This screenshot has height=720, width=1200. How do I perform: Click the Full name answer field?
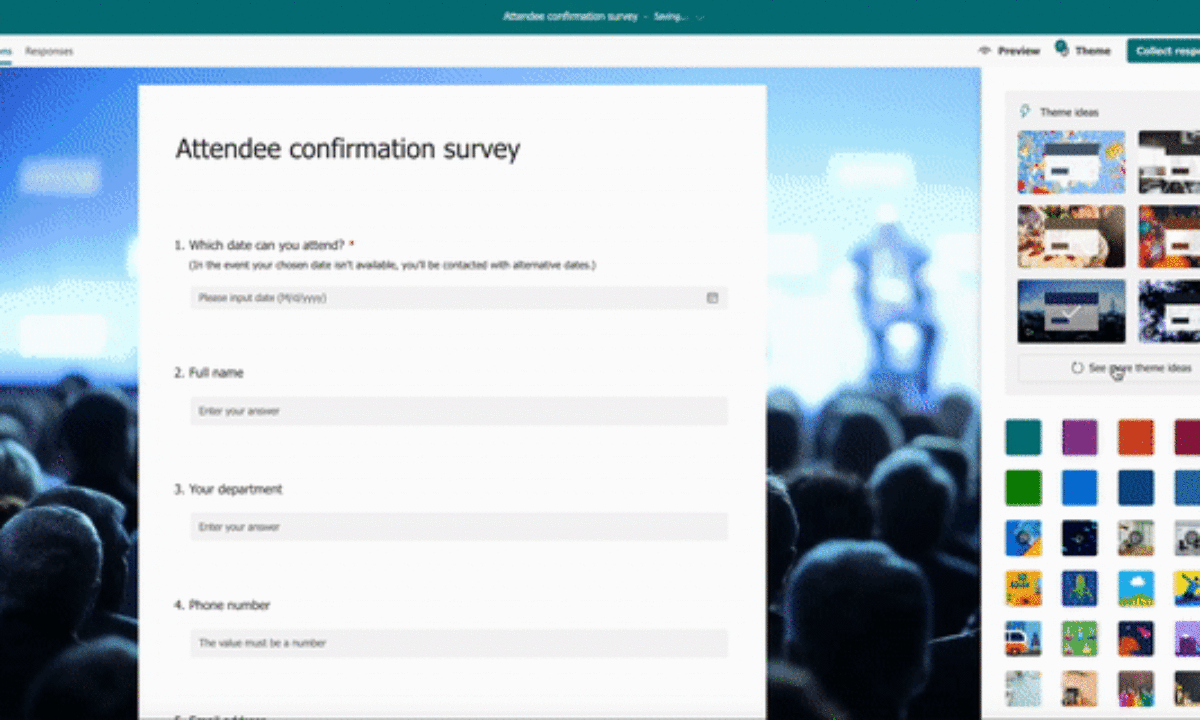point(459,411)
